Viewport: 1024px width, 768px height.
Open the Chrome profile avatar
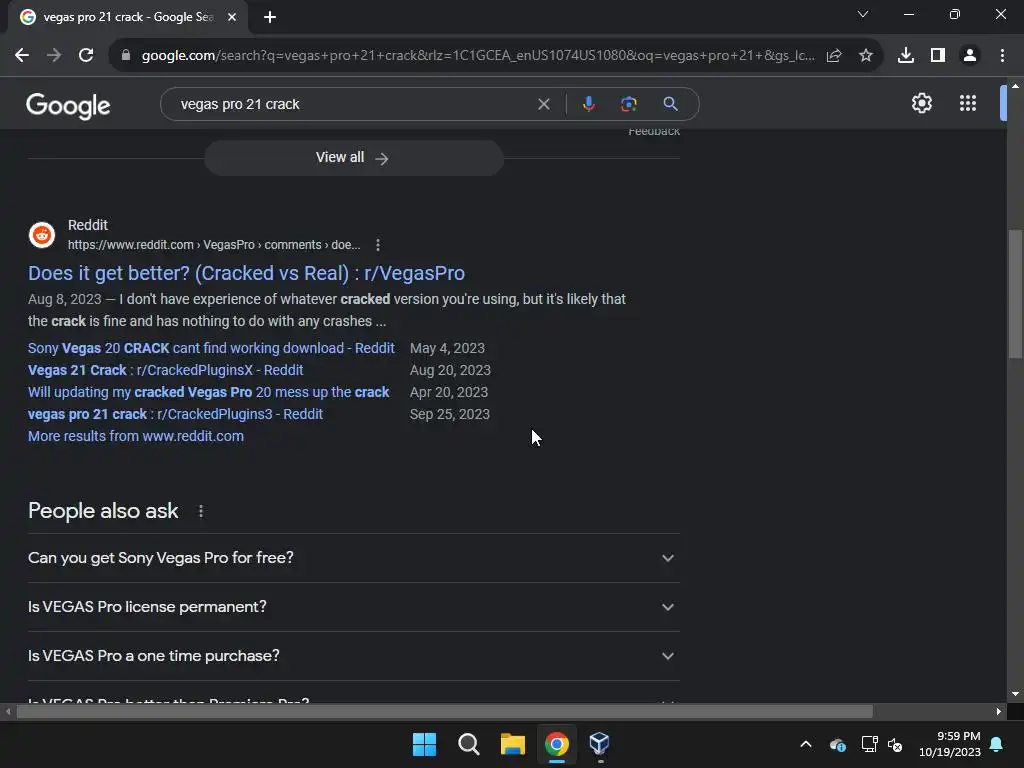coord(970,56)
